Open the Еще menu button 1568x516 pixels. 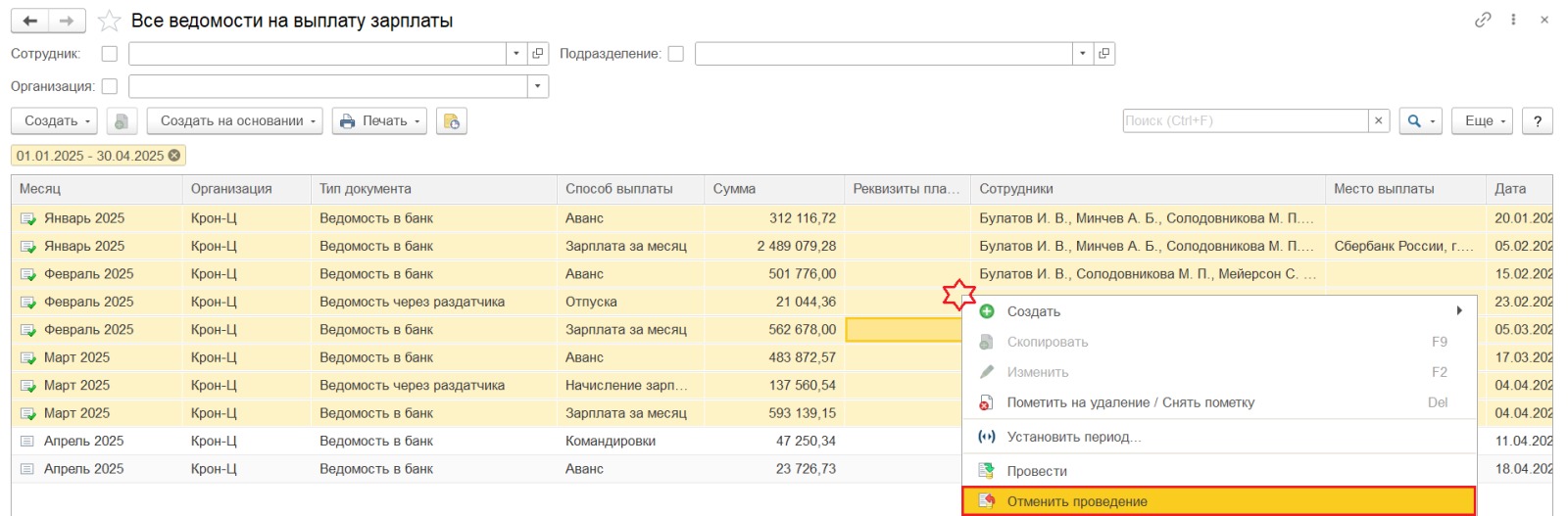(x=1482, y=120)
